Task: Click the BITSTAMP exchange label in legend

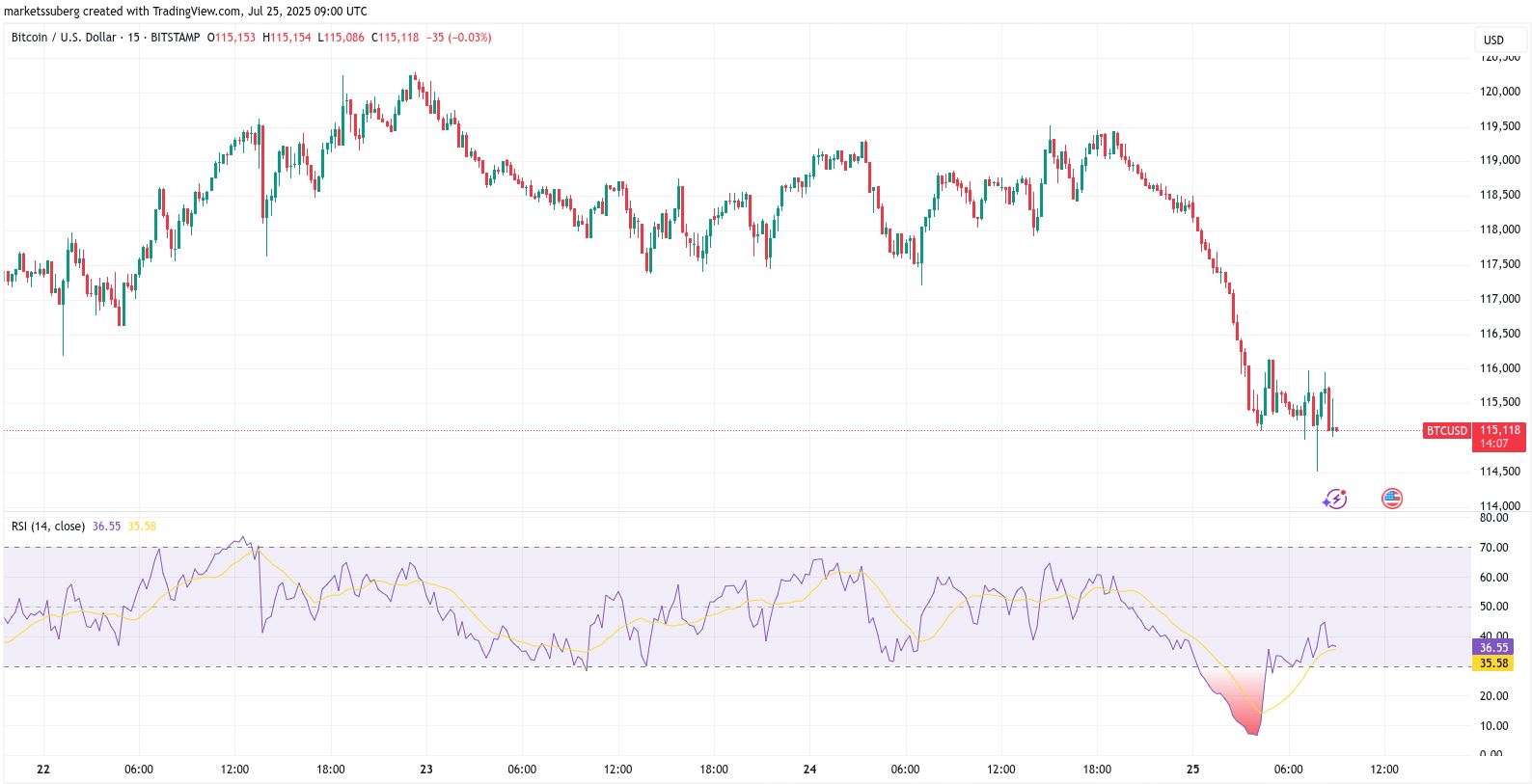Action: 176,38
